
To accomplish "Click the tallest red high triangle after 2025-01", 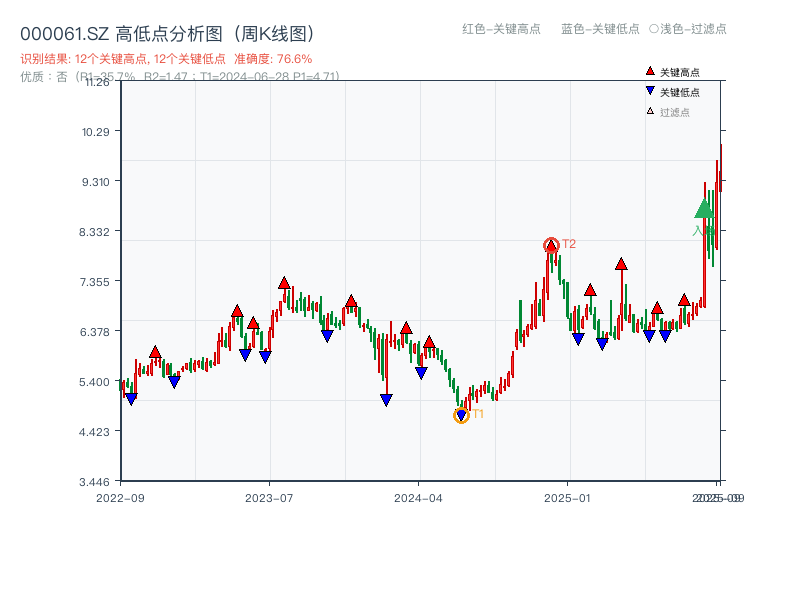I will (621, 264).
